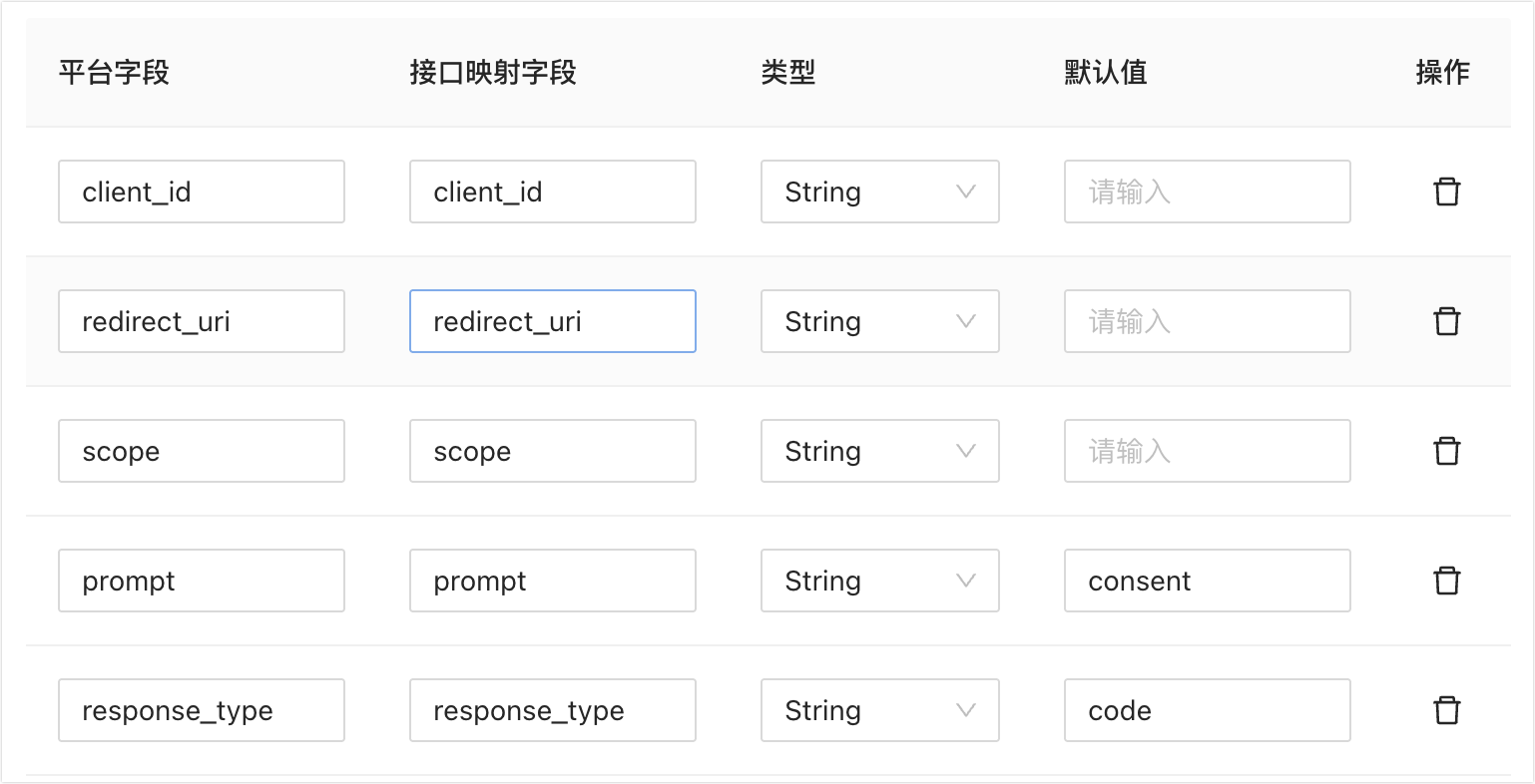Edit the default value field containing code
Screen dimensions: 1535x784
coord(1207,710)
